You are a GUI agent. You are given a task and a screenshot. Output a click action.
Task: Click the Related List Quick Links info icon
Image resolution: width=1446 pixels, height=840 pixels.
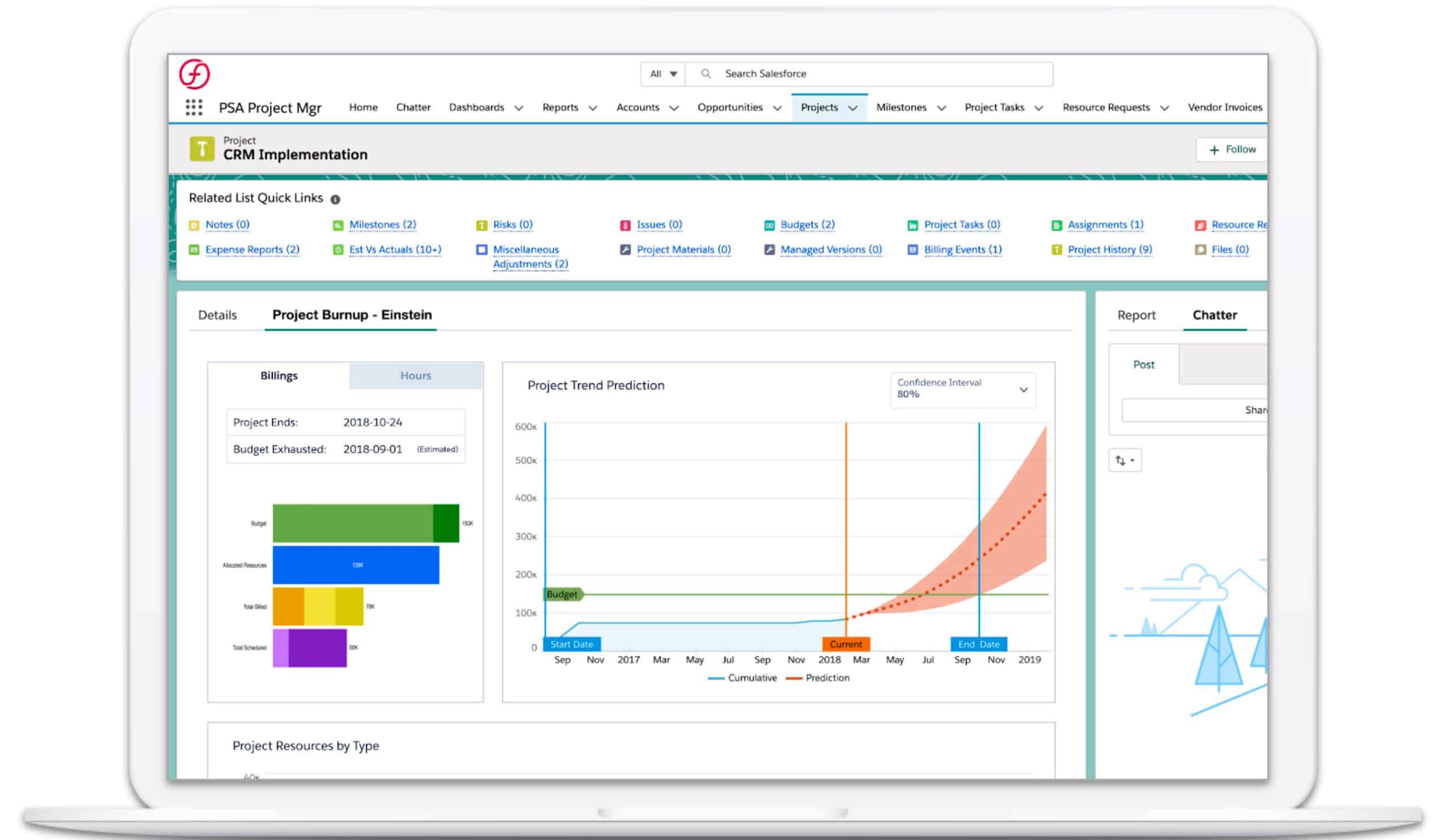click(336, 198)
